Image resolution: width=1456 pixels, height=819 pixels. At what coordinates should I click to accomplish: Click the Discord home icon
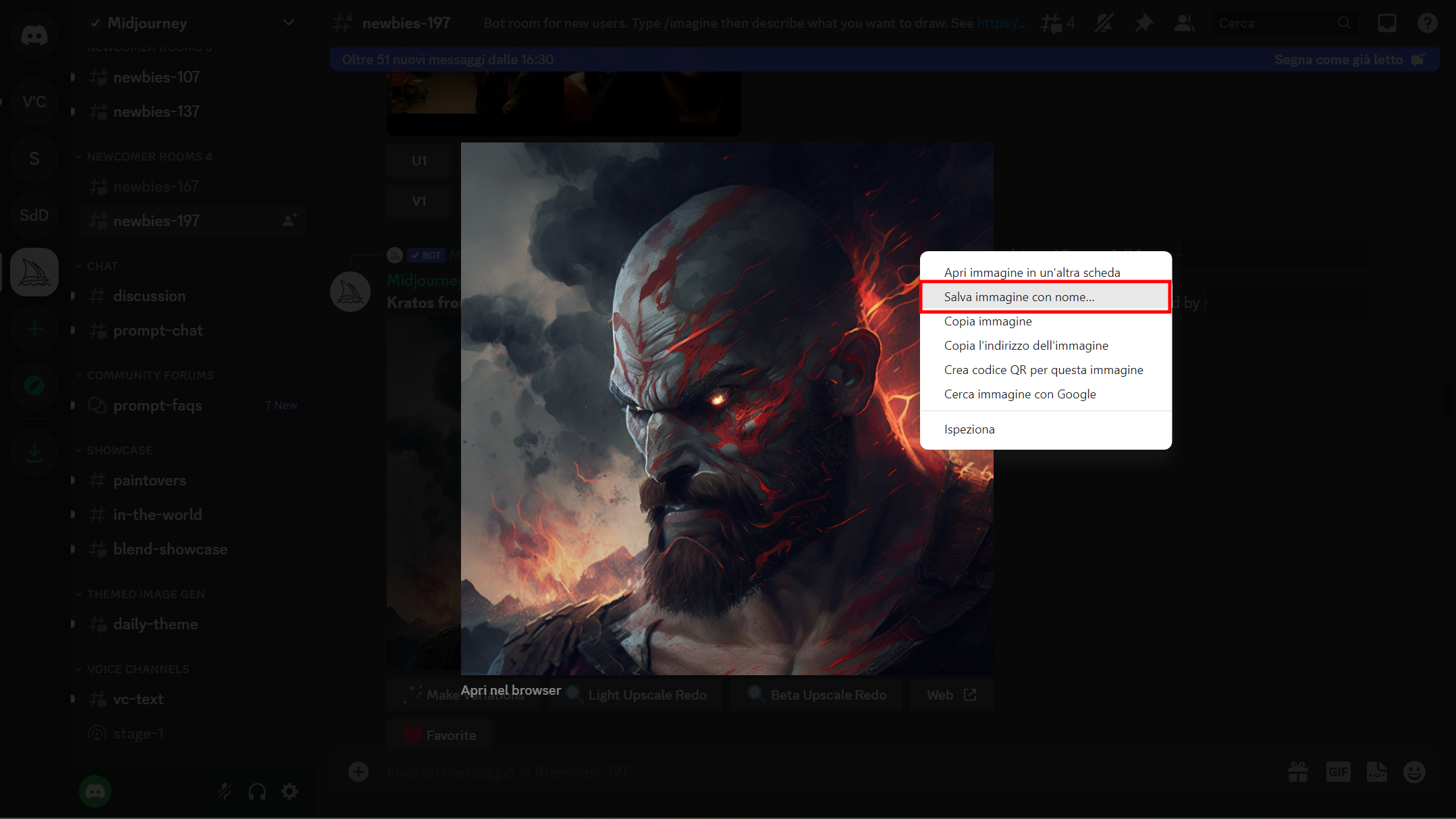pyautogui.click(x=34, y=34)
